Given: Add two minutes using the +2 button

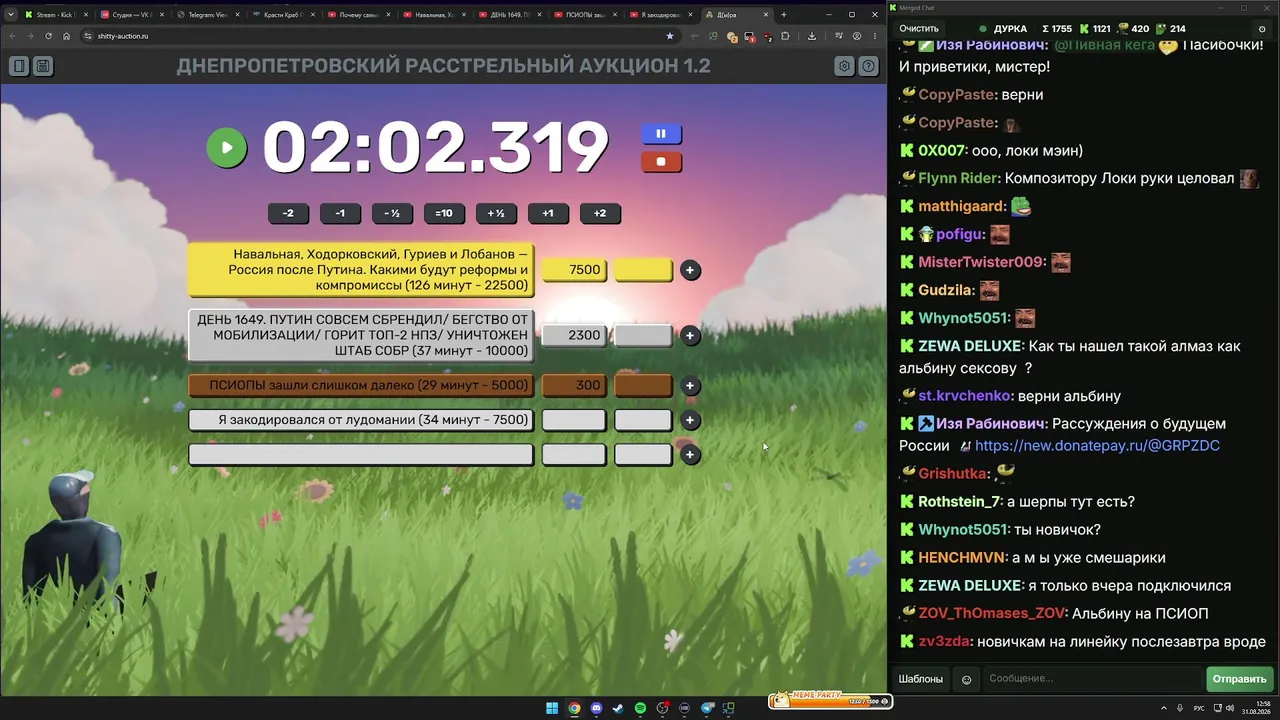Looking at the screenshot, I should [600, 213].
